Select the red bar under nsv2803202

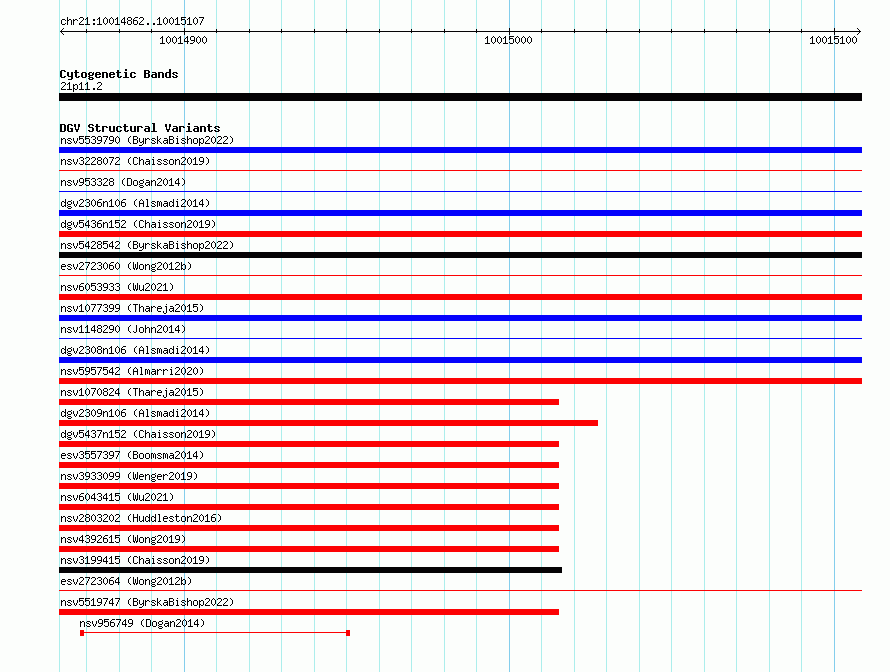click(x=309, y=528)
